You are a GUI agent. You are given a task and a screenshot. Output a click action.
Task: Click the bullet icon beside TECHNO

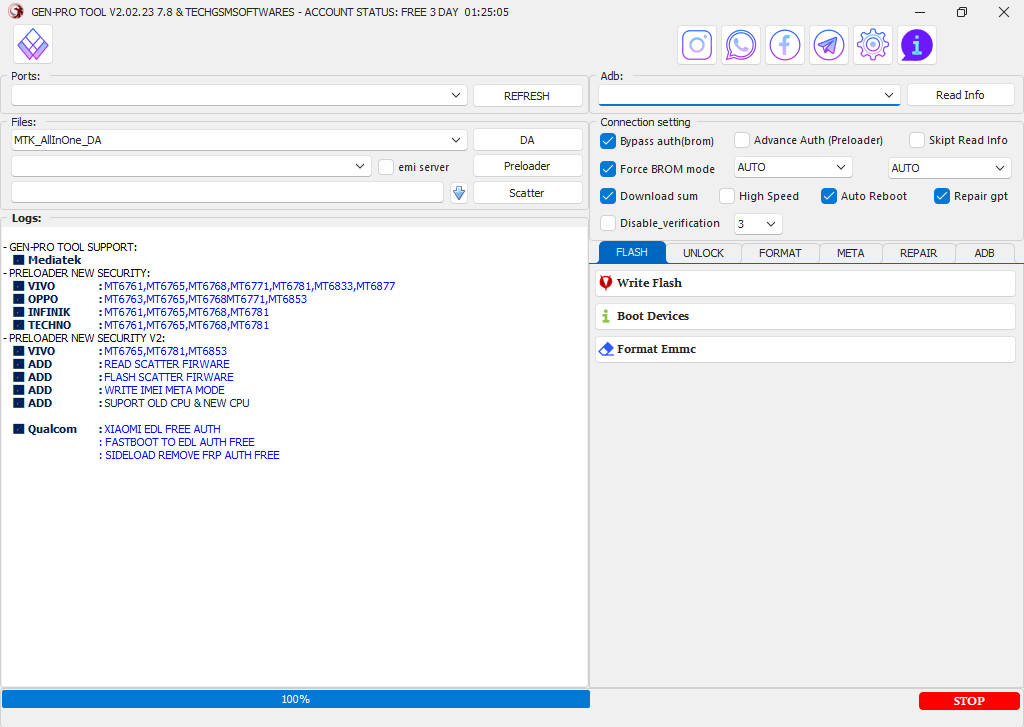(x=19, y=325)
